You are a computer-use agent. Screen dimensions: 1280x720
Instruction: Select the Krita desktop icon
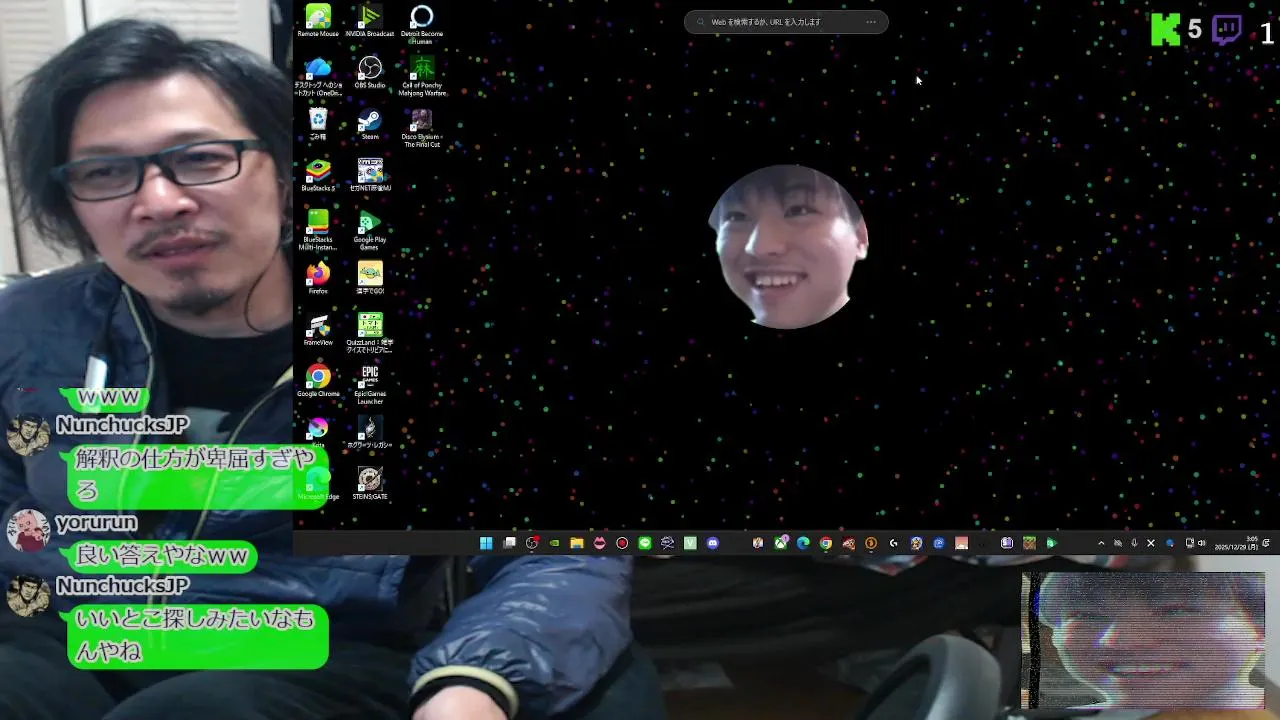click(318, 433)
